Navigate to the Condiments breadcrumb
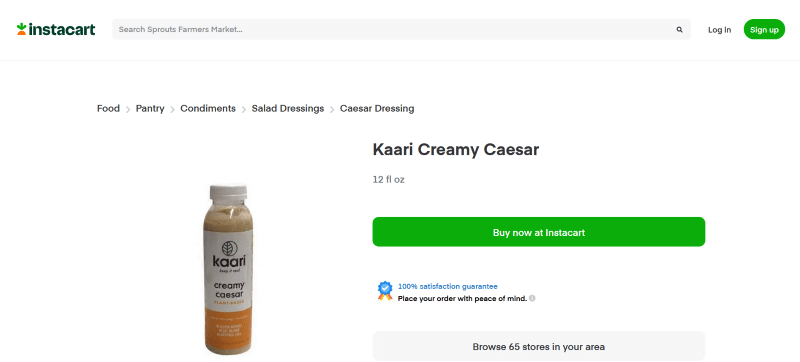800x362 pixels. click(x=208, y=109)
